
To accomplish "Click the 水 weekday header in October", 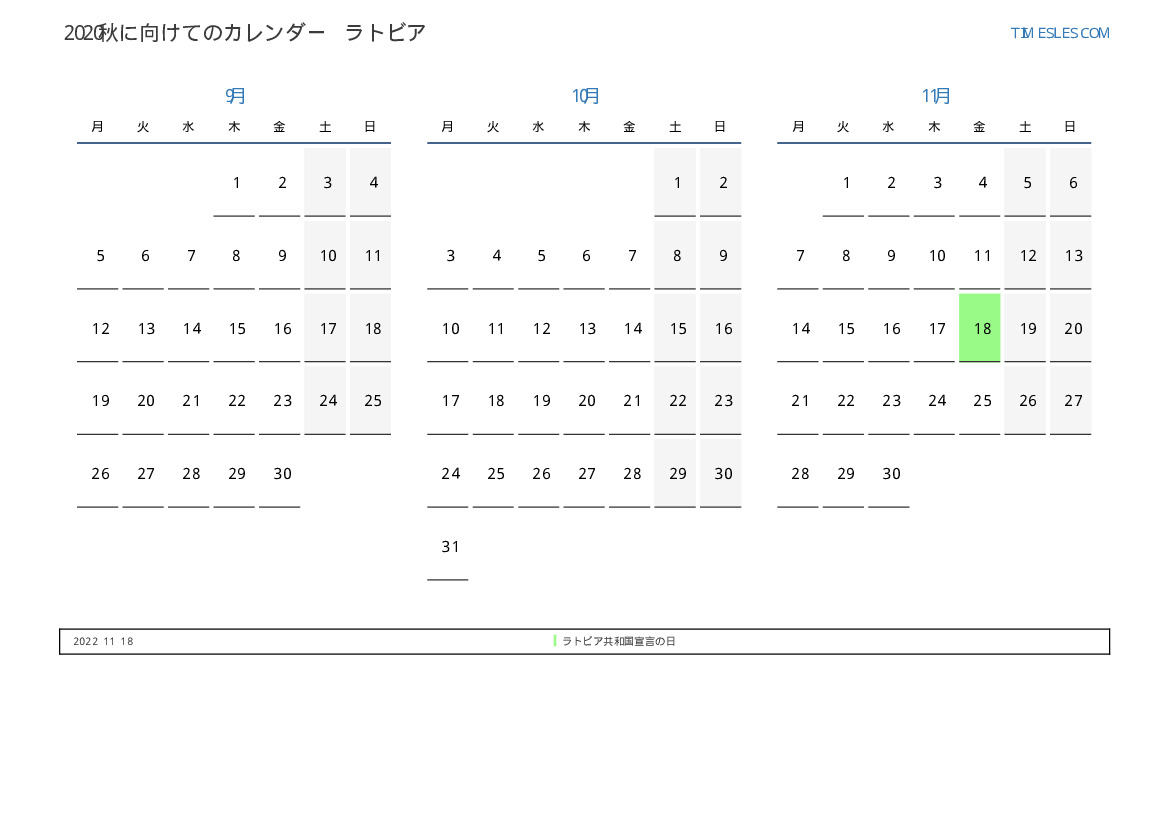I will pos(539,127).
